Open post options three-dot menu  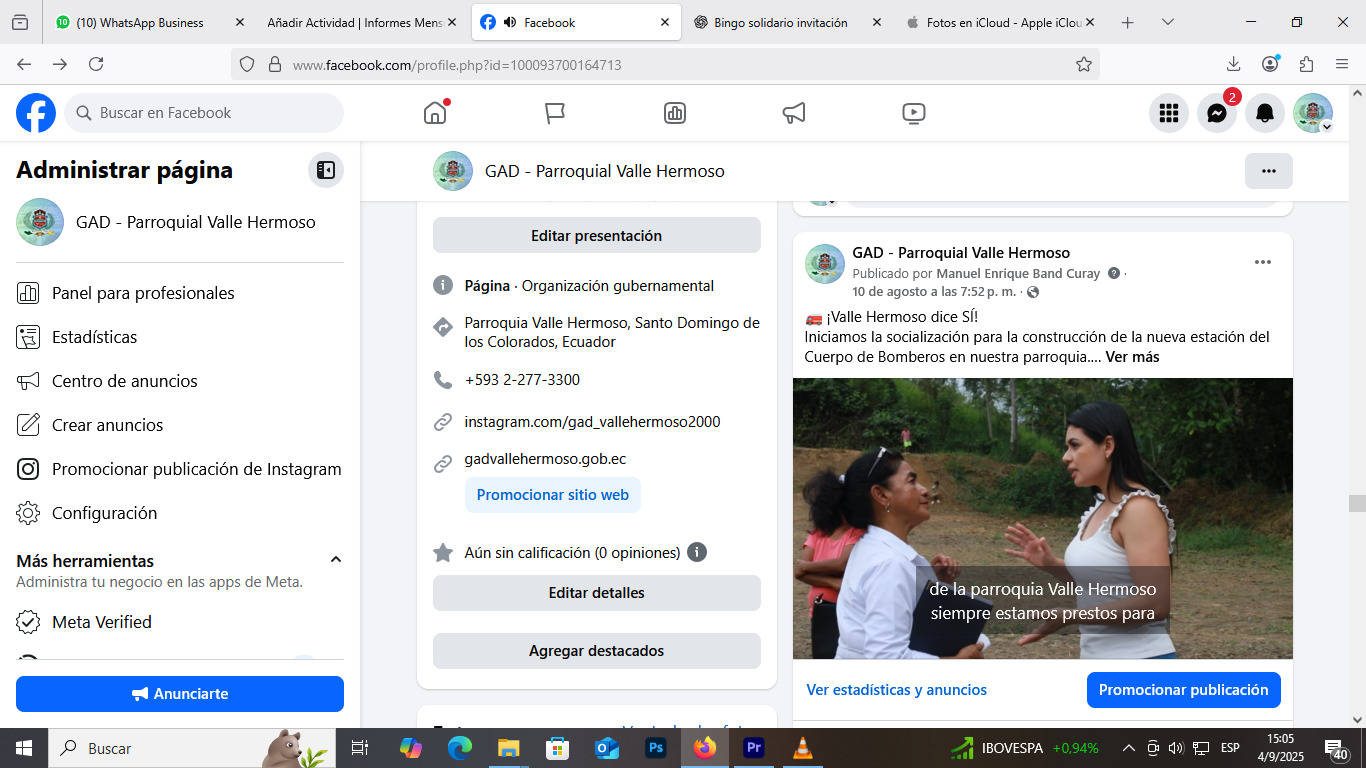pyautogui.click(x=1262, y=262)
